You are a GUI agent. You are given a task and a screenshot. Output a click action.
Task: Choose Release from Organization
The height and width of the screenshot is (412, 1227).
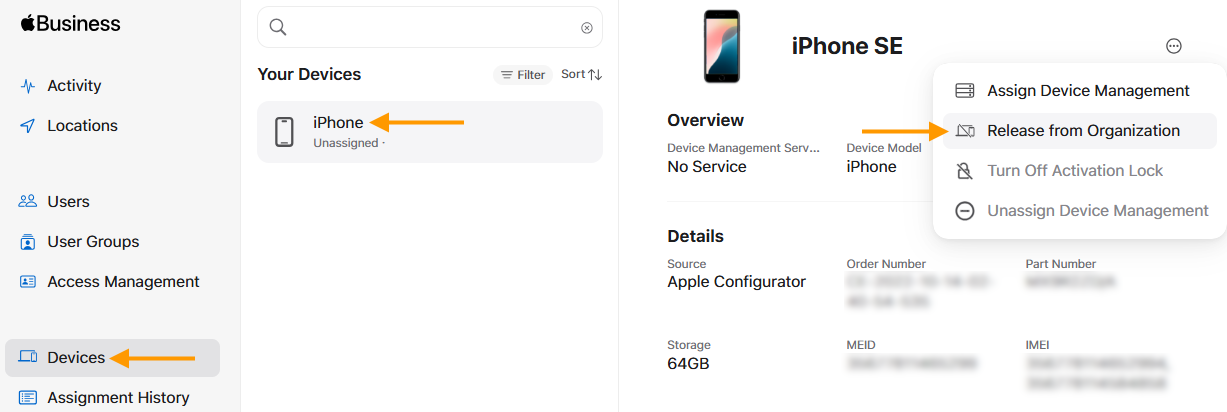click(1080, 131)
